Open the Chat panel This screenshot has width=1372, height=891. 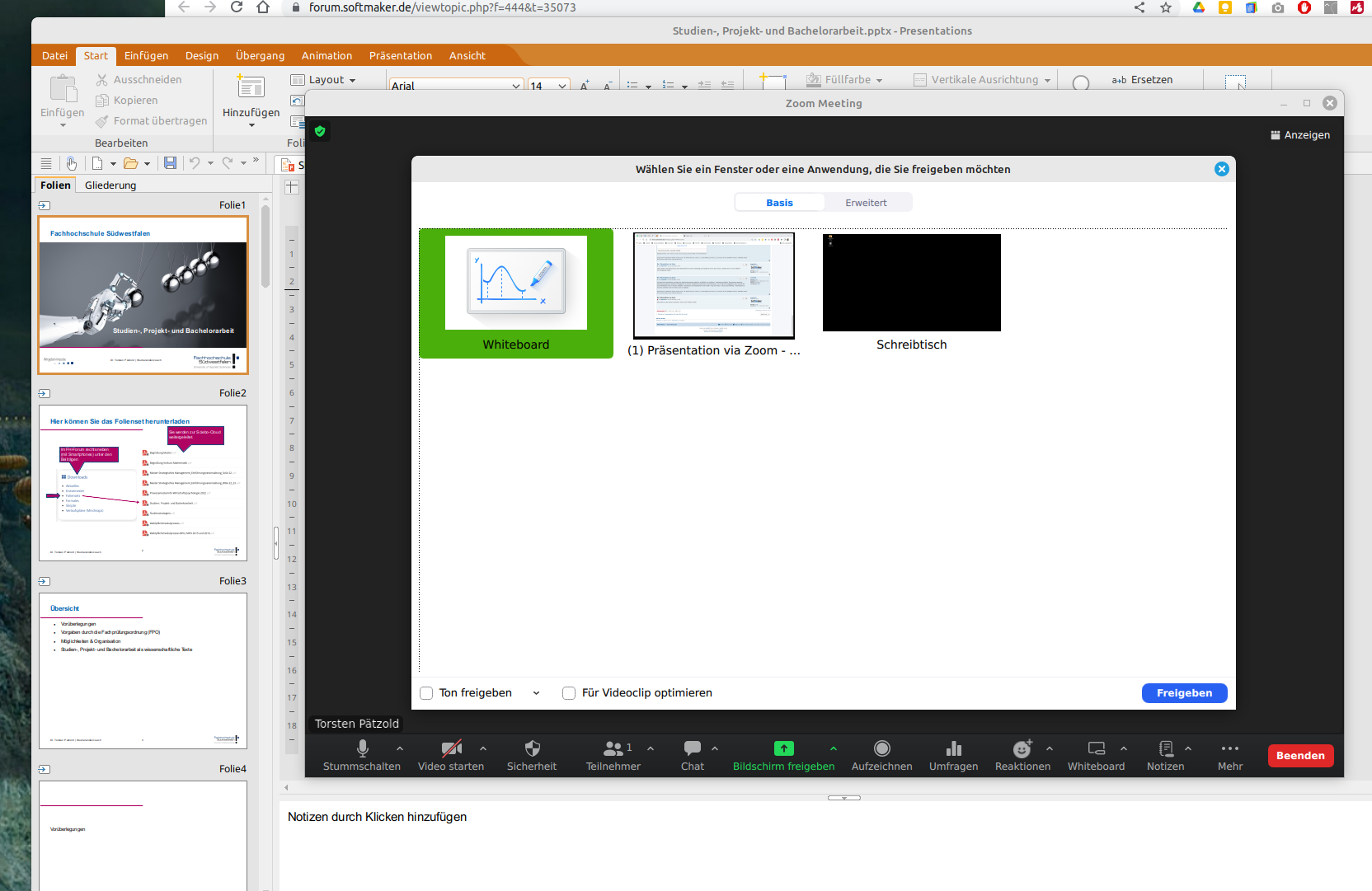click(693, 748)
